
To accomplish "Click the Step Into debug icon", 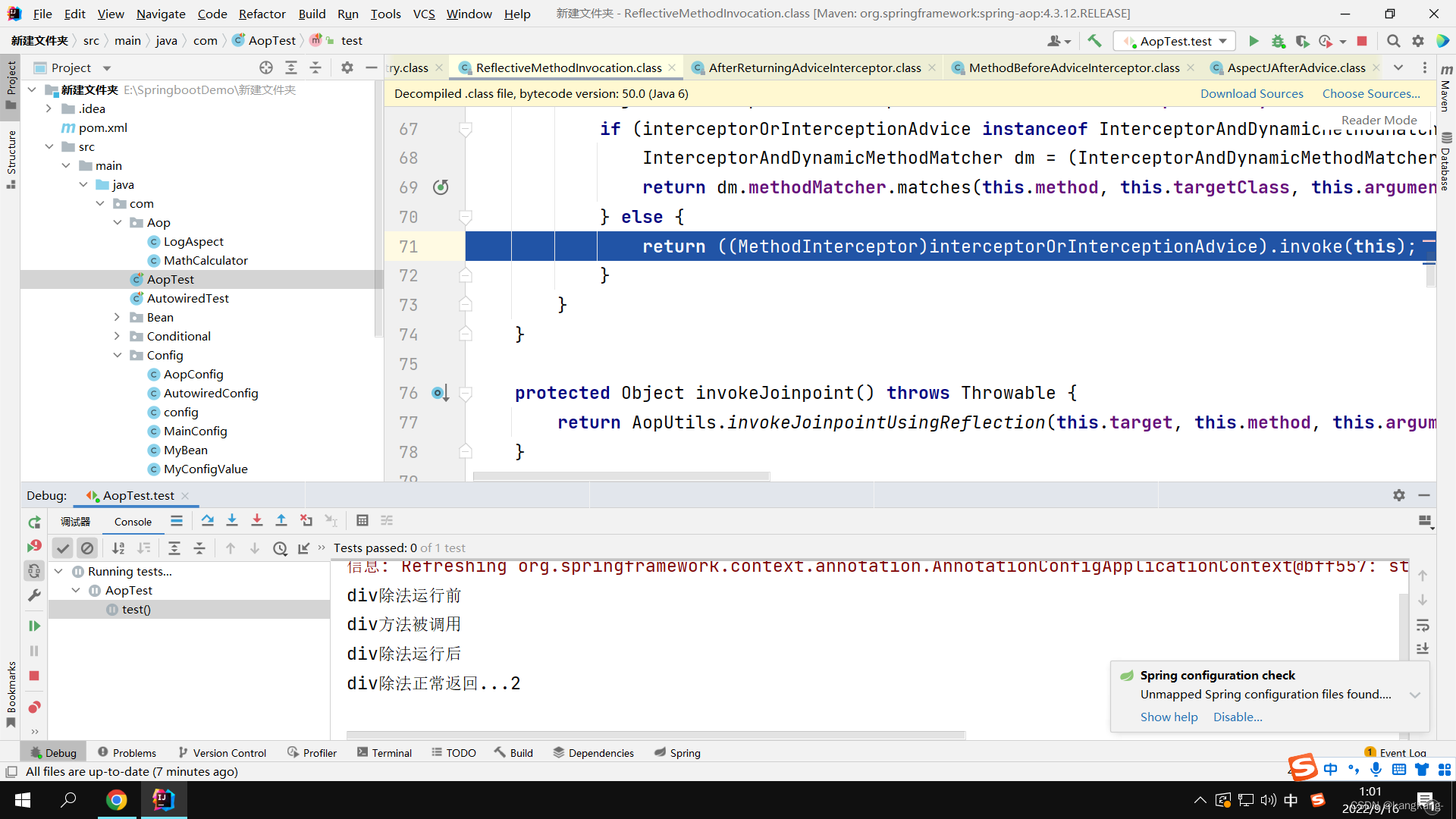I will coord(232,520).
